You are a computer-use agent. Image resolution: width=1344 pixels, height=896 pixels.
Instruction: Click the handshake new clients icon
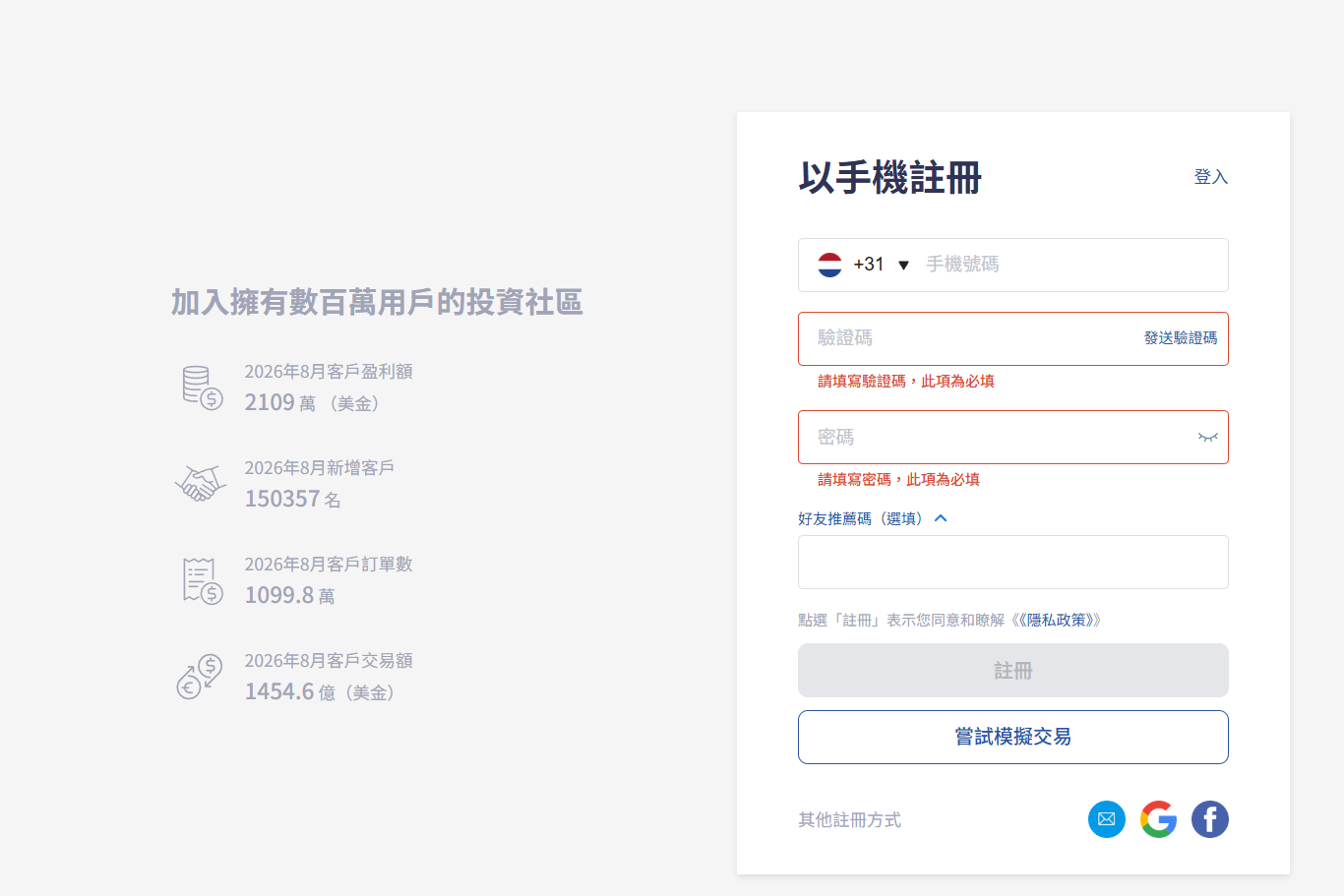click(x=201, y=484)
